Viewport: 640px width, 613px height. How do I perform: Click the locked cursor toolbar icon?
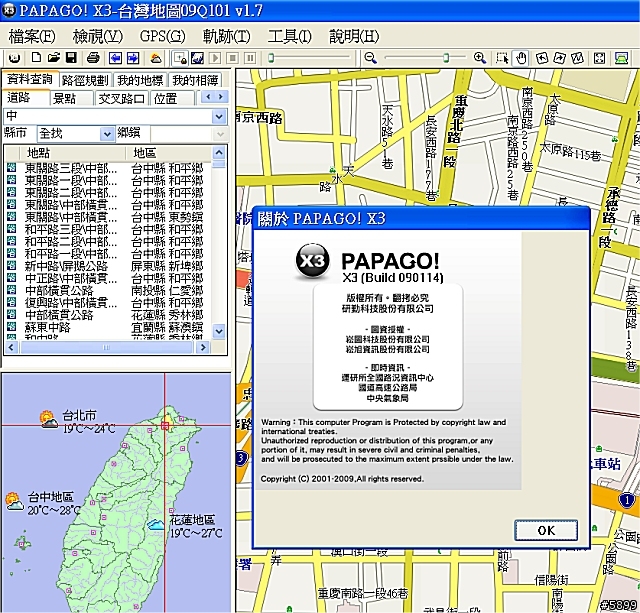pyautogui.click(x=180, y=58)
